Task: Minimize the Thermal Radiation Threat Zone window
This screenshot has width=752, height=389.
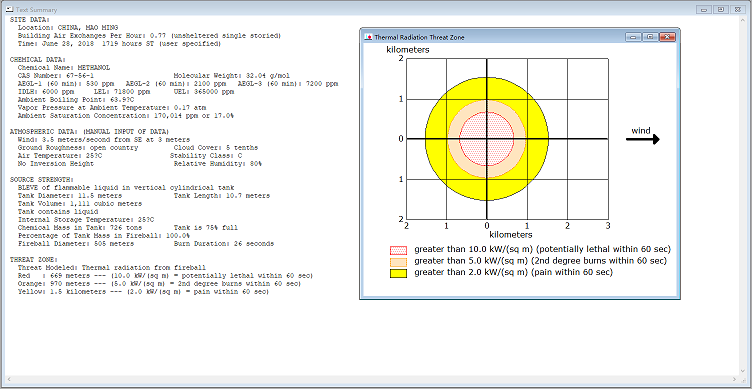Action: pyautogui.click(x=633, y=37)
